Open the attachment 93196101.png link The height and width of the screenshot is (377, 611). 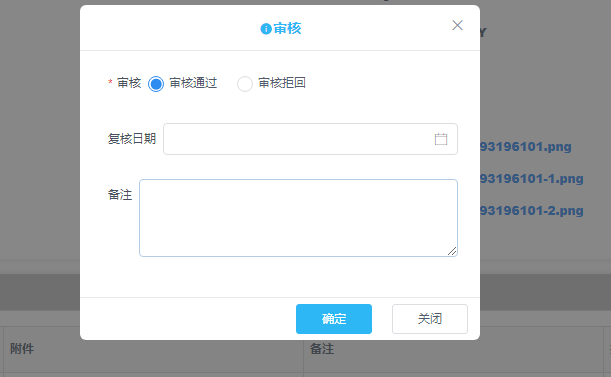(526, 147)
